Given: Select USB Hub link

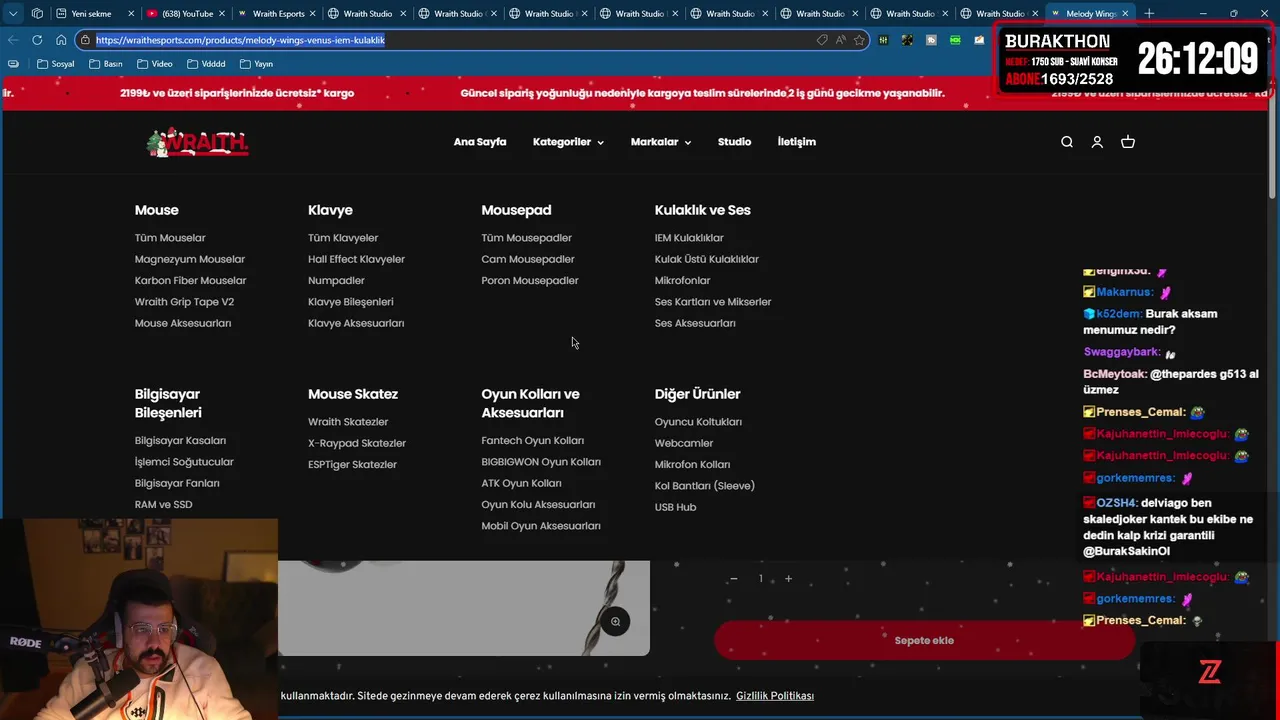Looking at the screenshot, I should (675, 507).
